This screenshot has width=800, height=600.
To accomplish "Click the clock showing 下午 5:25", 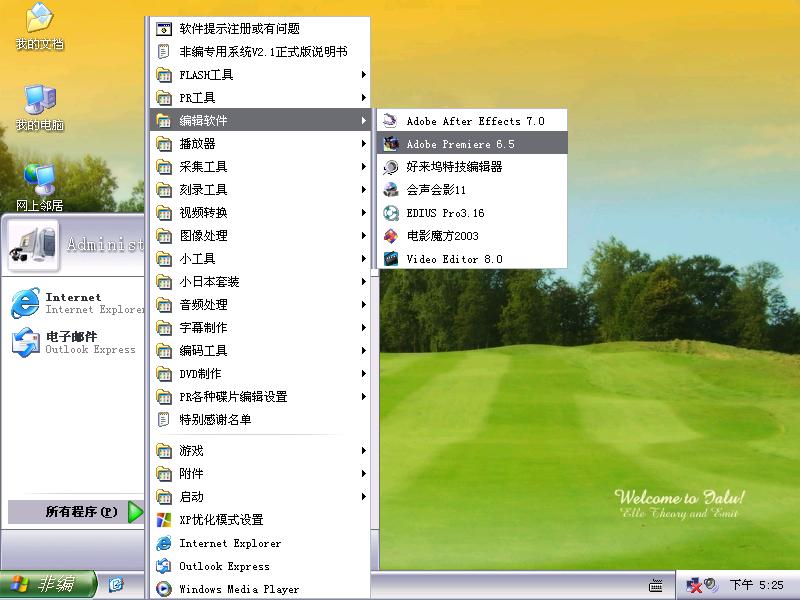I will point(756,585).
